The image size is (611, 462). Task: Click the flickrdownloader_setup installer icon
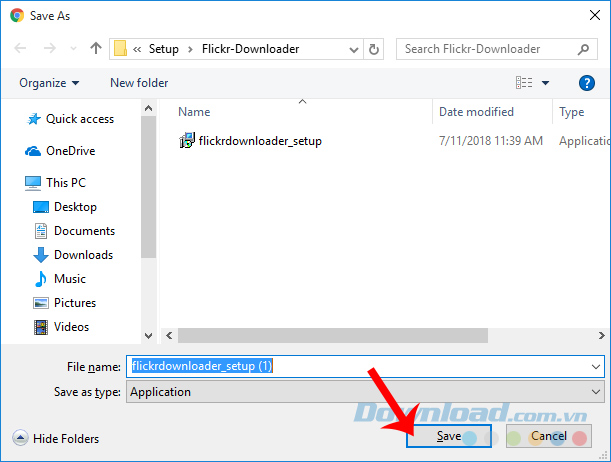(x=187, y=141)
